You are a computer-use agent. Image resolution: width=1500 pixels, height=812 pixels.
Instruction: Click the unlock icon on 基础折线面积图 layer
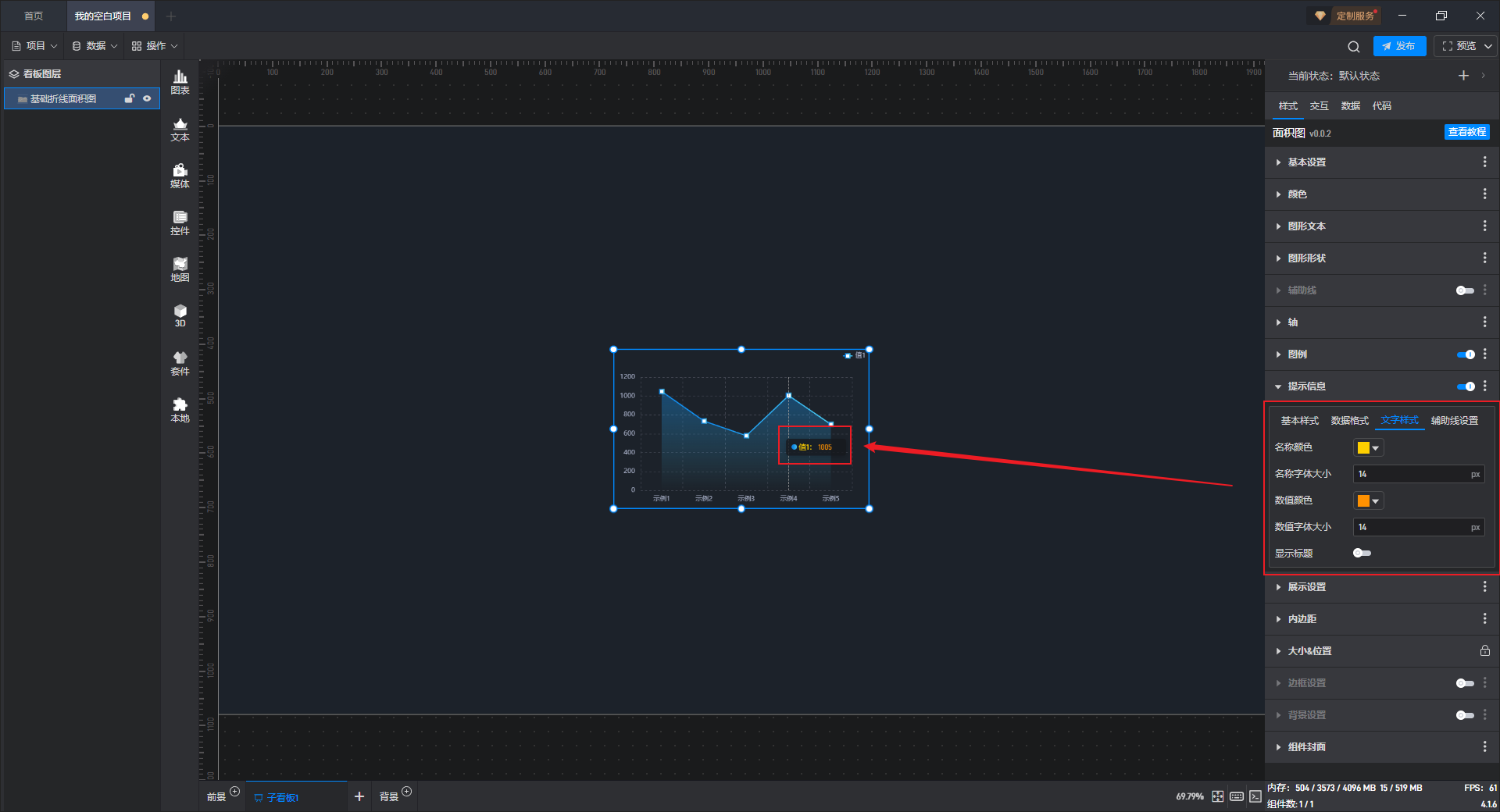coord(130,98)
